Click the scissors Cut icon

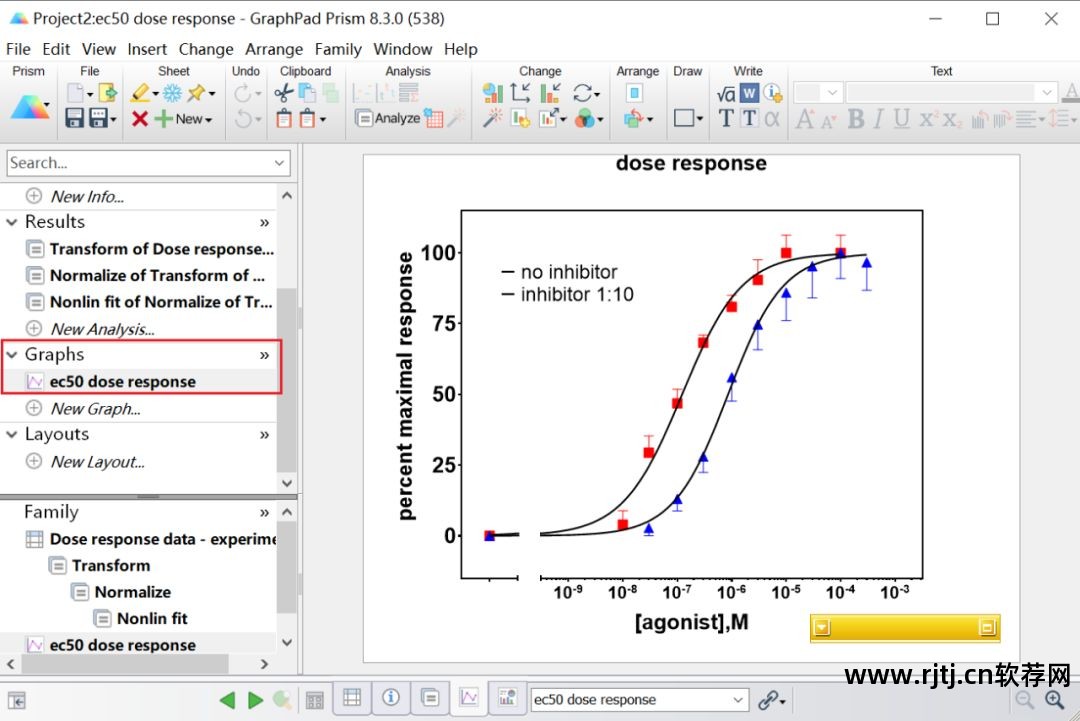tap(283, 93)
